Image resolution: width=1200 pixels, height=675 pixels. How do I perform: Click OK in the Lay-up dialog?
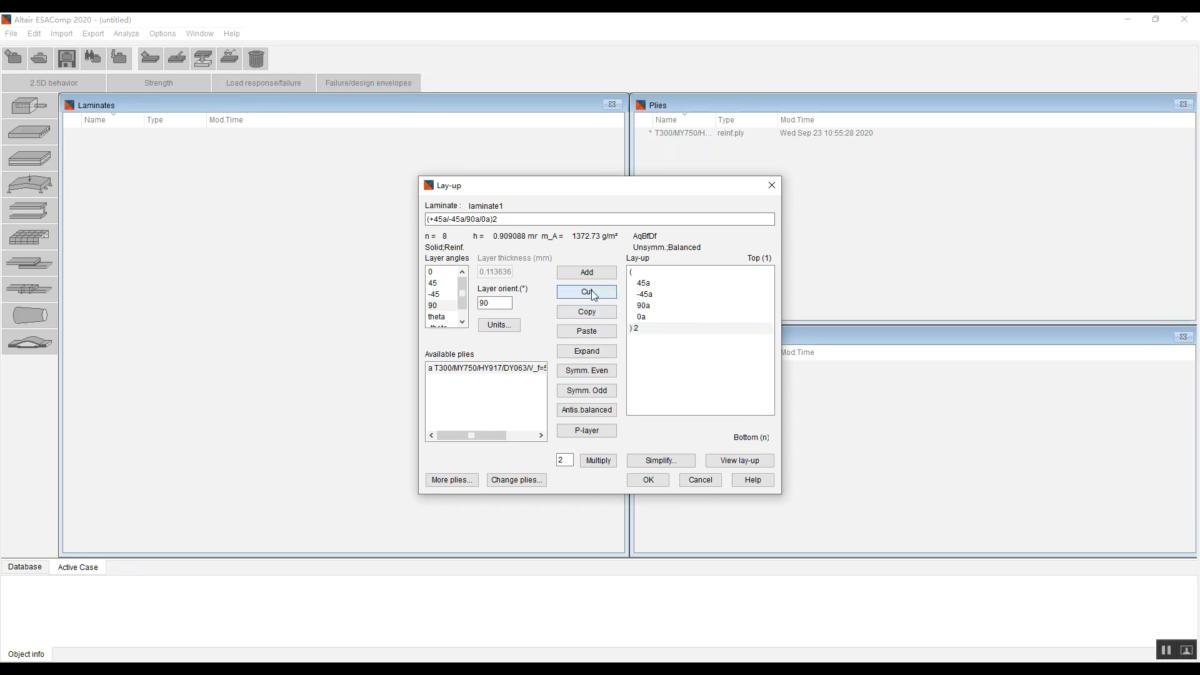pos(648,480)
